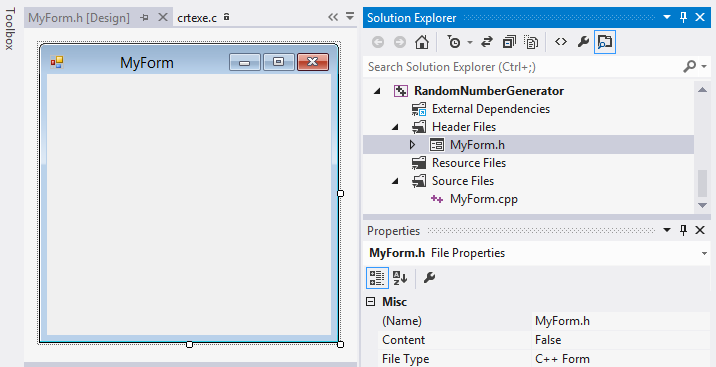The height and width of the screenshot is (367, 716).
Task: Click the Pending Changes Filter clock icon
Action: [x=453, y=42]
